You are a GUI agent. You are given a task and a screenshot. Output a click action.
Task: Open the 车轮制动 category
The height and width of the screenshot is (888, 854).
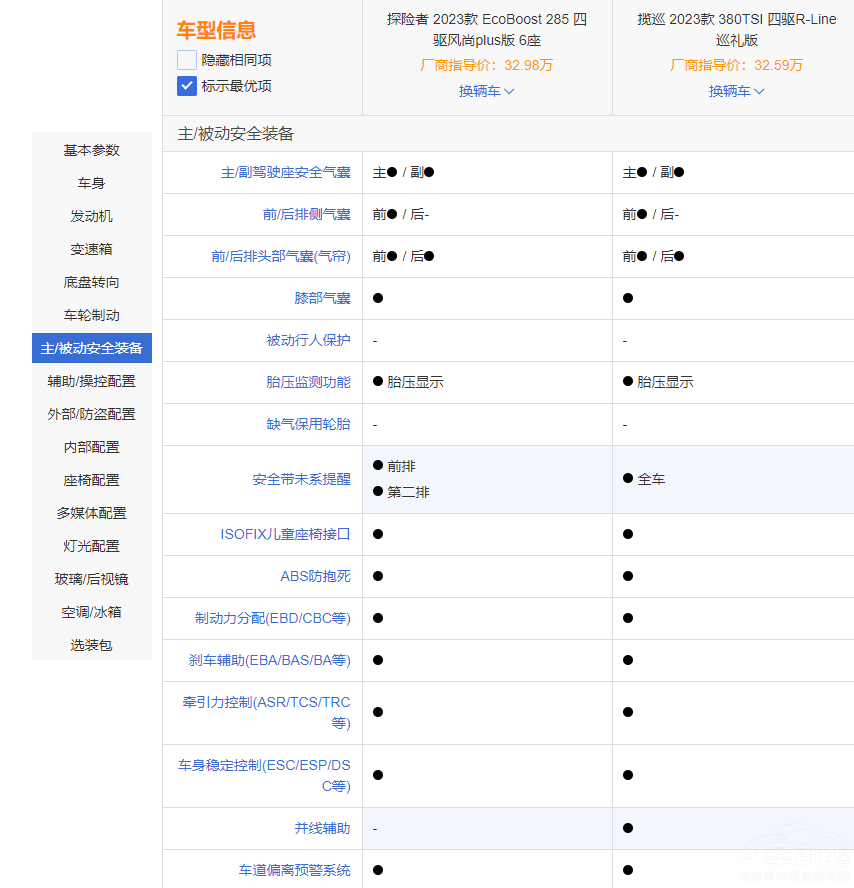91,314
